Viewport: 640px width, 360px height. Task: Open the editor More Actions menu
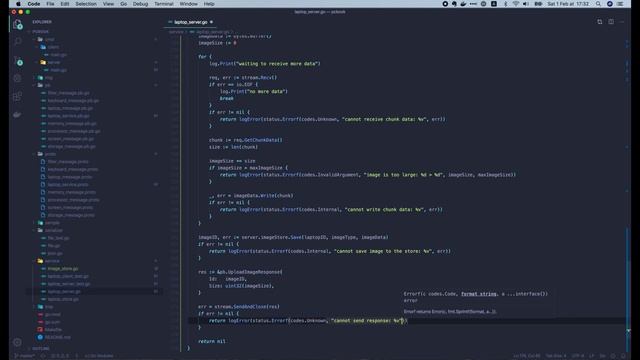pyautogui.click(x=622, y=22)
